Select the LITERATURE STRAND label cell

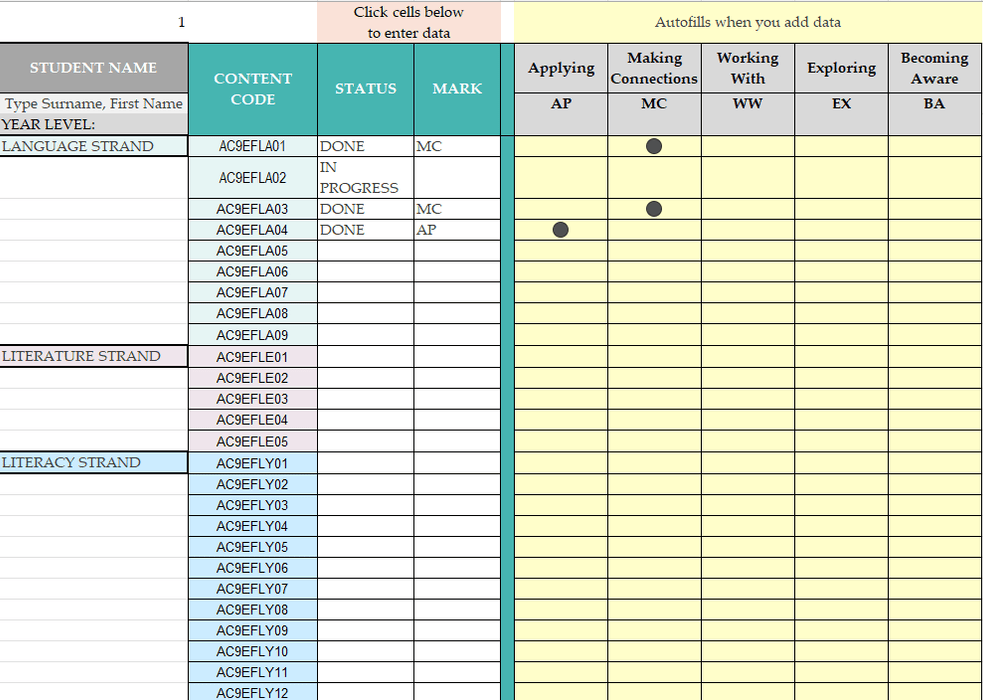[94, 356]
